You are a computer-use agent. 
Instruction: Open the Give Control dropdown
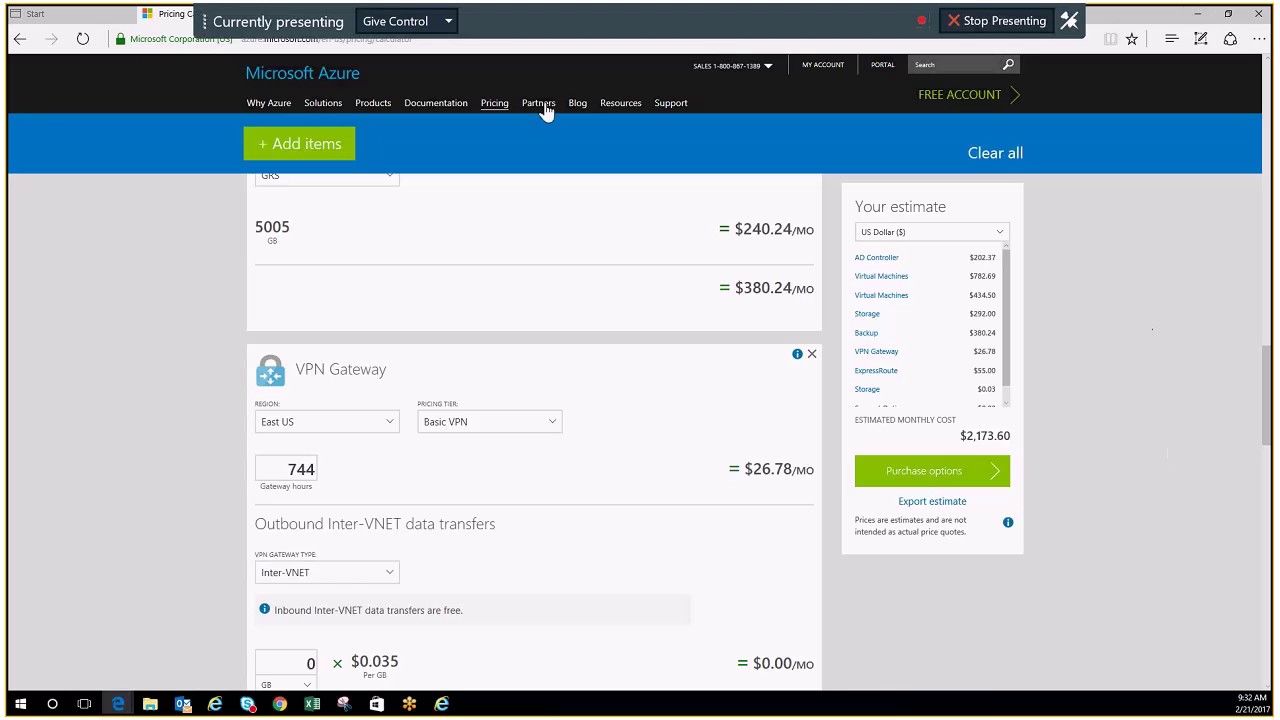click(x=407, y=21)
